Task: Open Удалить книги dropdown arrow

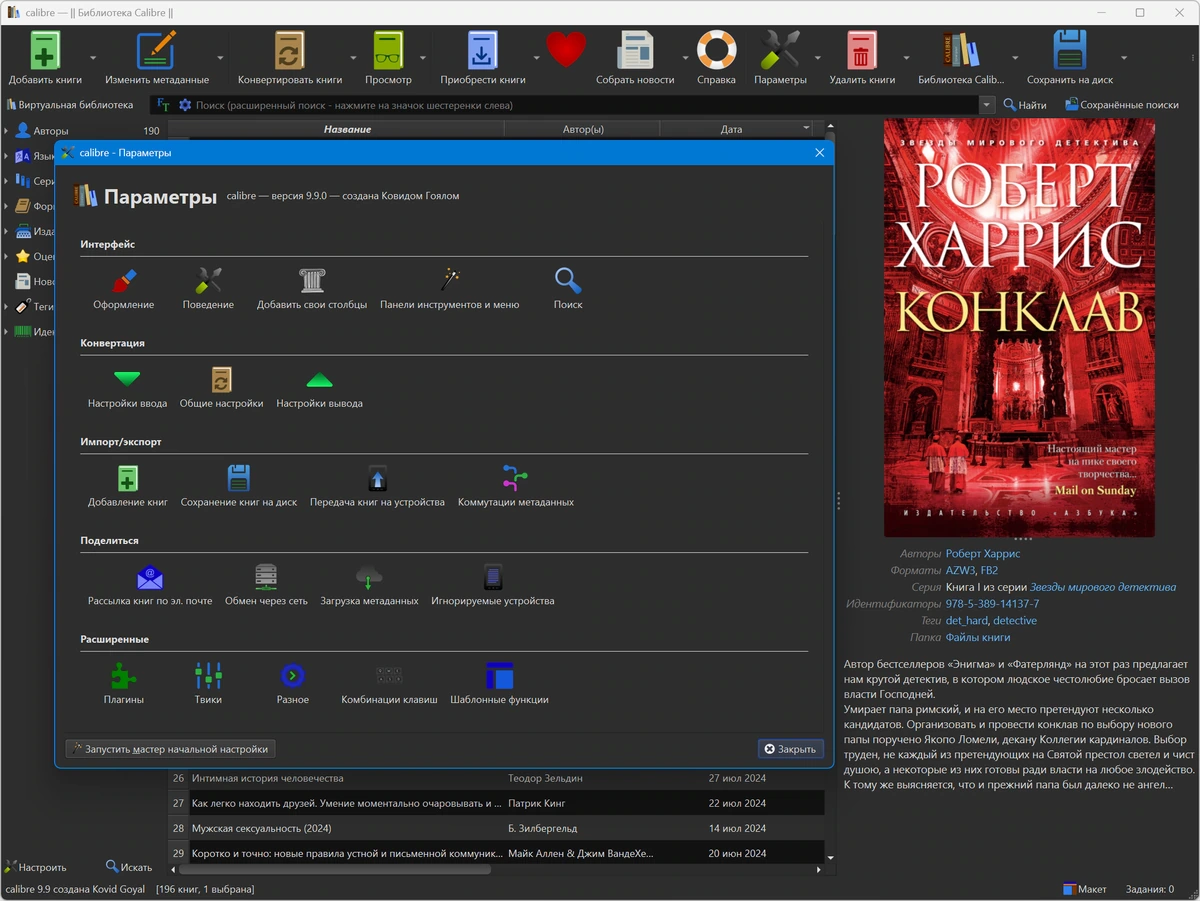Action: point(906,58)
